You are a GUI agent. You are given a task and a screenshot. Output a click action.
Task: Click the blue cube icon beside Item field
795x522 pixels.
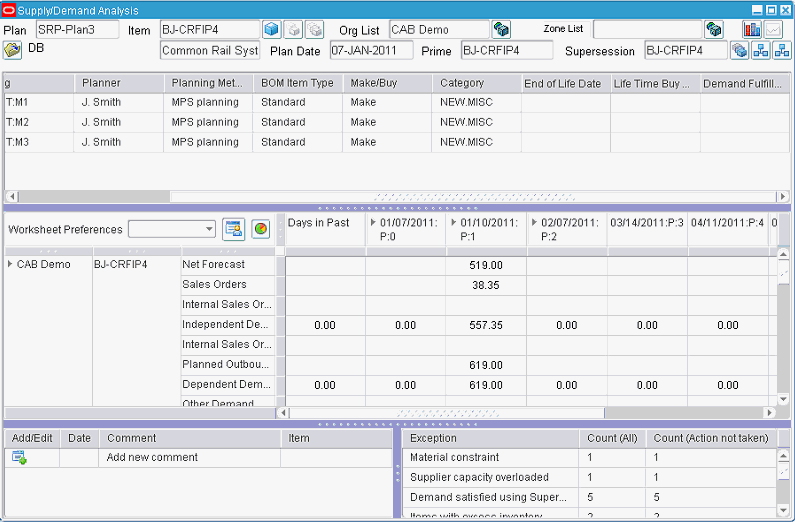[x=272, y=29]
